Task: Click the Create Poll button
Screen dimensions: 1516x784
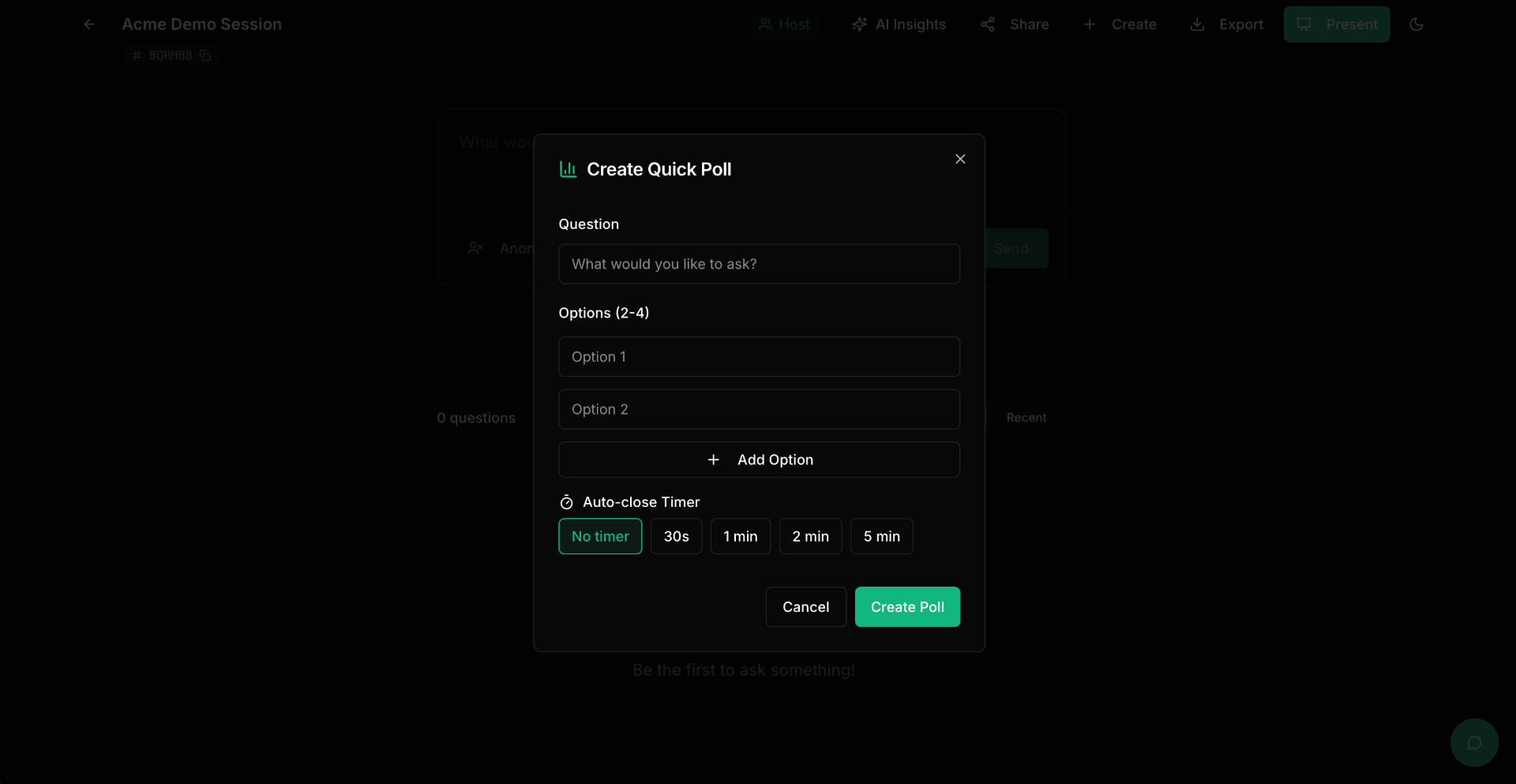Action: [x=907, y=606]
